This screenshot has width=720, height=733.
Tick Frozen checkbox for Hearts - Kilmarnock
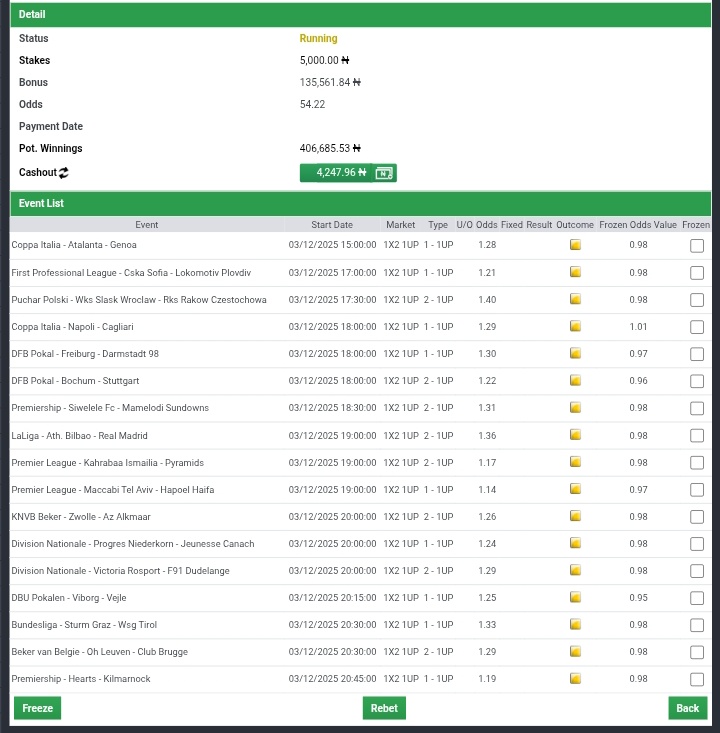click(697, 680)
